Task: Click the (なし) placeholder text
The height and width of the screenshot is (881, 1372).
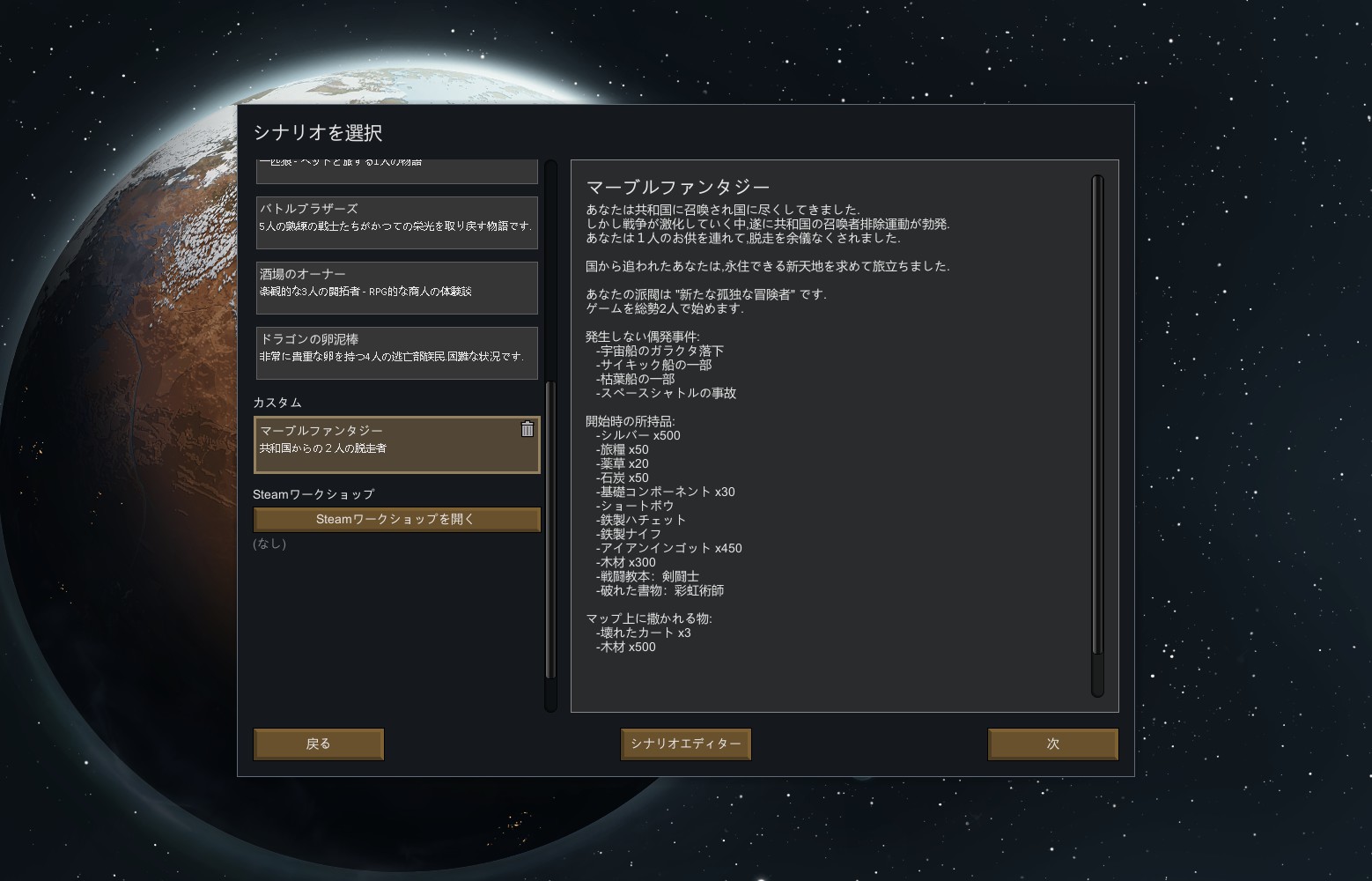Action: click(269, 544)
